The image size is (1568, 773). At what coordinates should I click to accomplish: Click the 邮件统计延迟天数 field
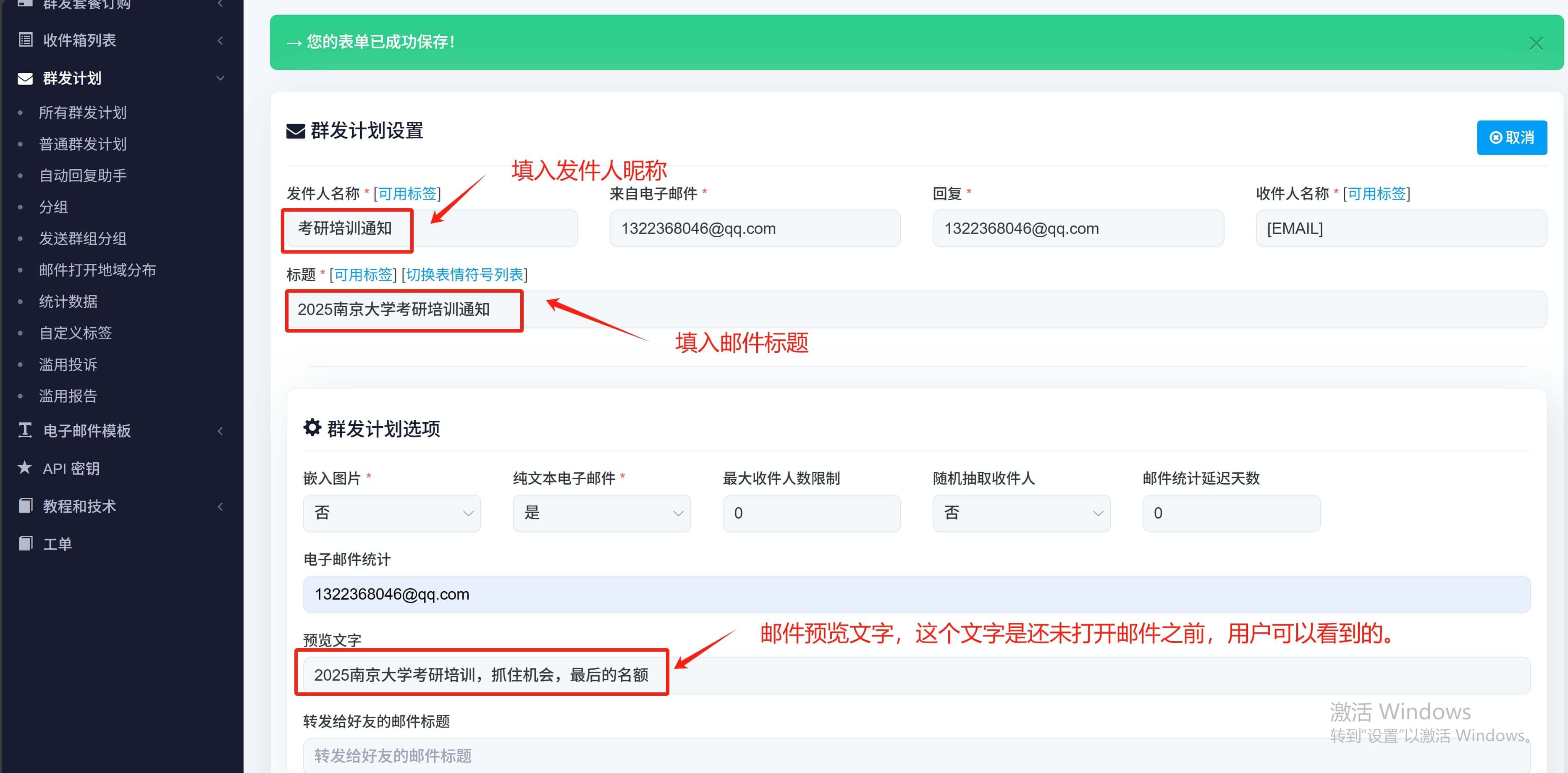pyautogui.click(x=1231, y=513)
